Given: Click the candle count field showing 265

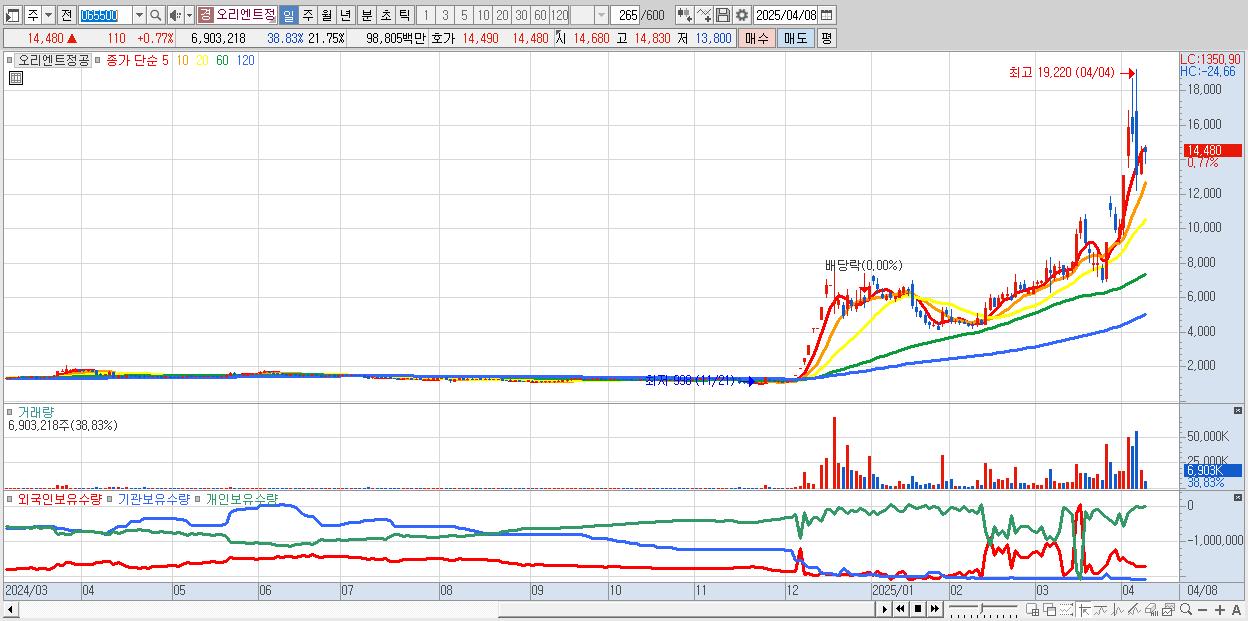Looking at the screenshot, I should [625, 15].
